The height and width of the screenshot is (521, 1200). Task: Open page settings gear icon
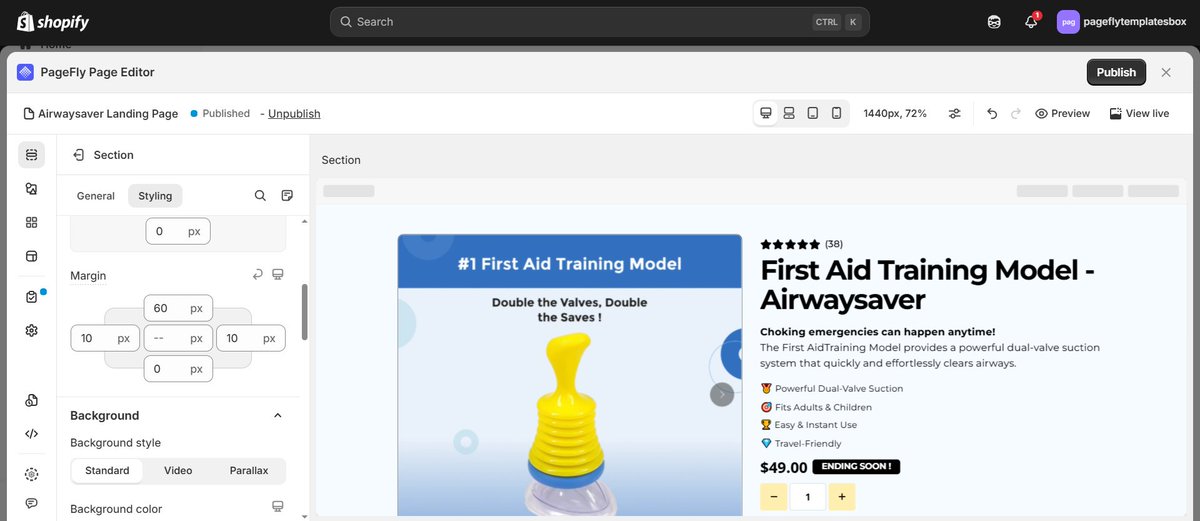[31, 330]
